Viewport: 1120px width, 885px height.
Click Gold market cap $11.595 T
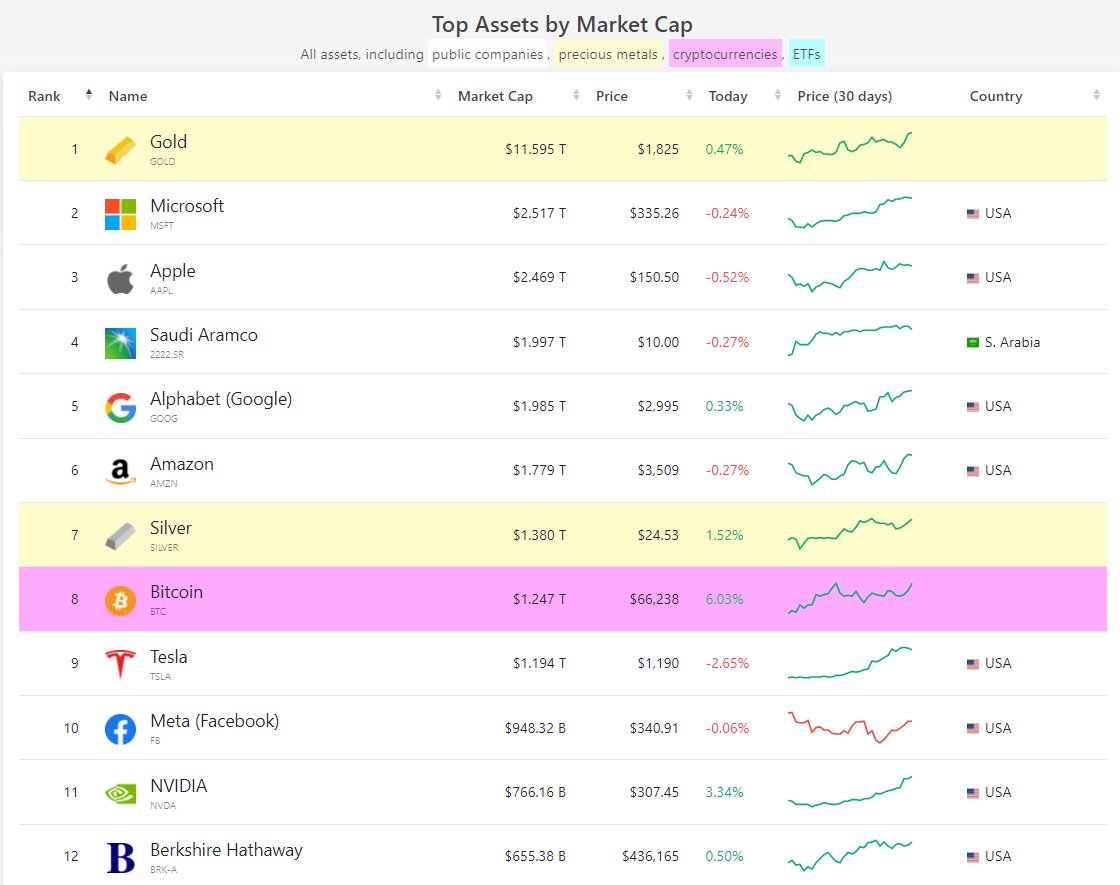coord(535,149)
